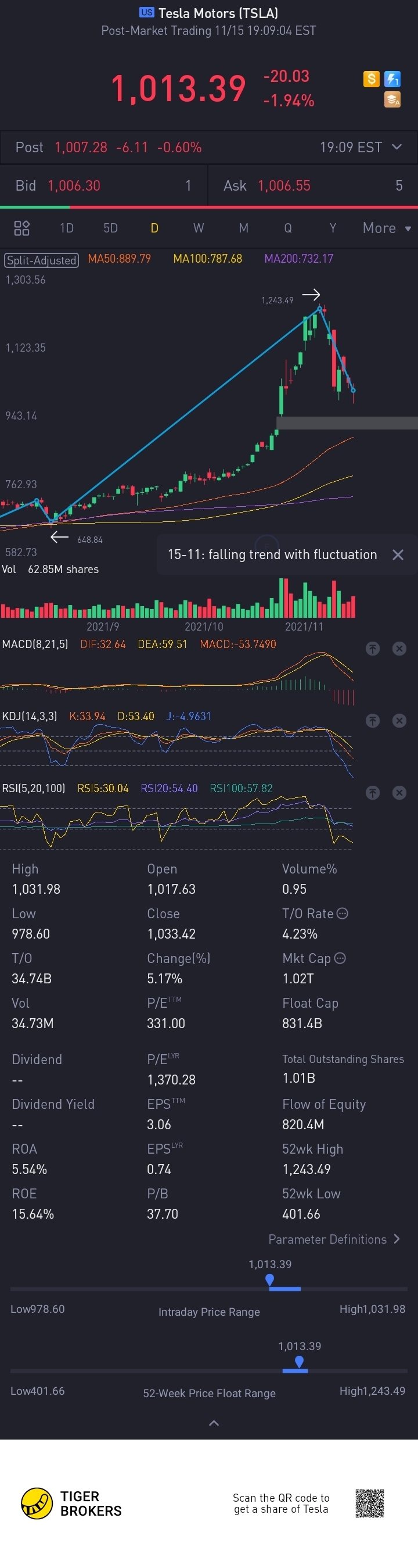418x1568 pixels.
Task: Switch to the 5D chart tab
Action: pyautogui.click(x=110, y=228)
